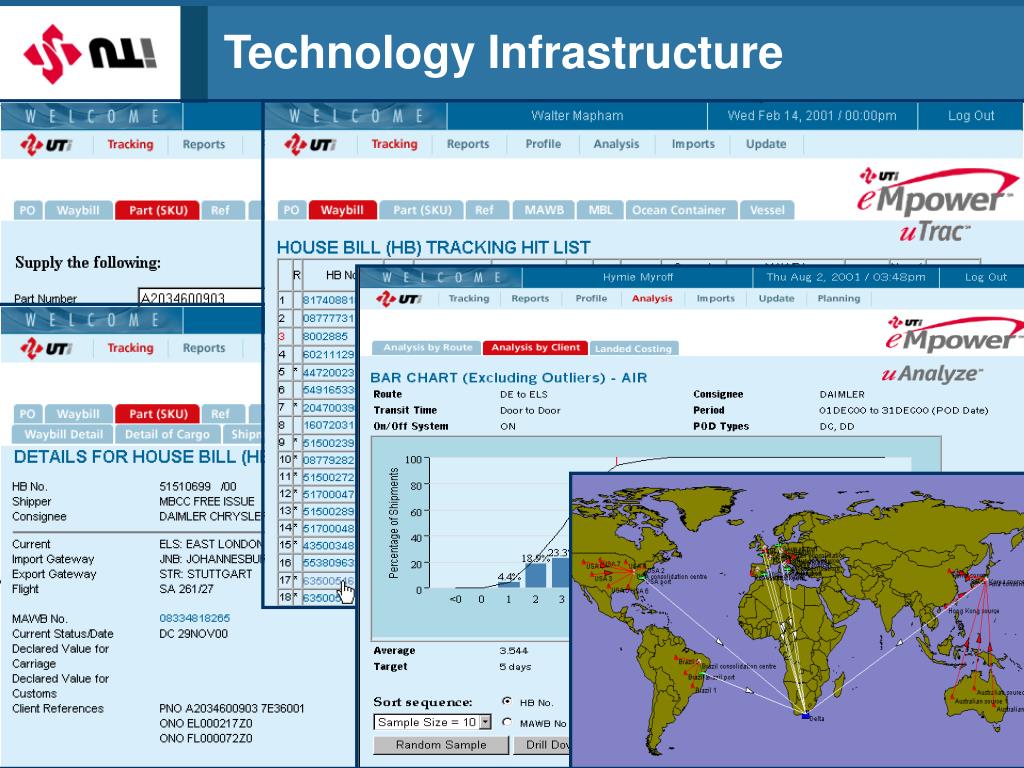Open HB link 81740881 in row 1
The height and width of the screenshot is (768, 1024).
tap(328, 300)
